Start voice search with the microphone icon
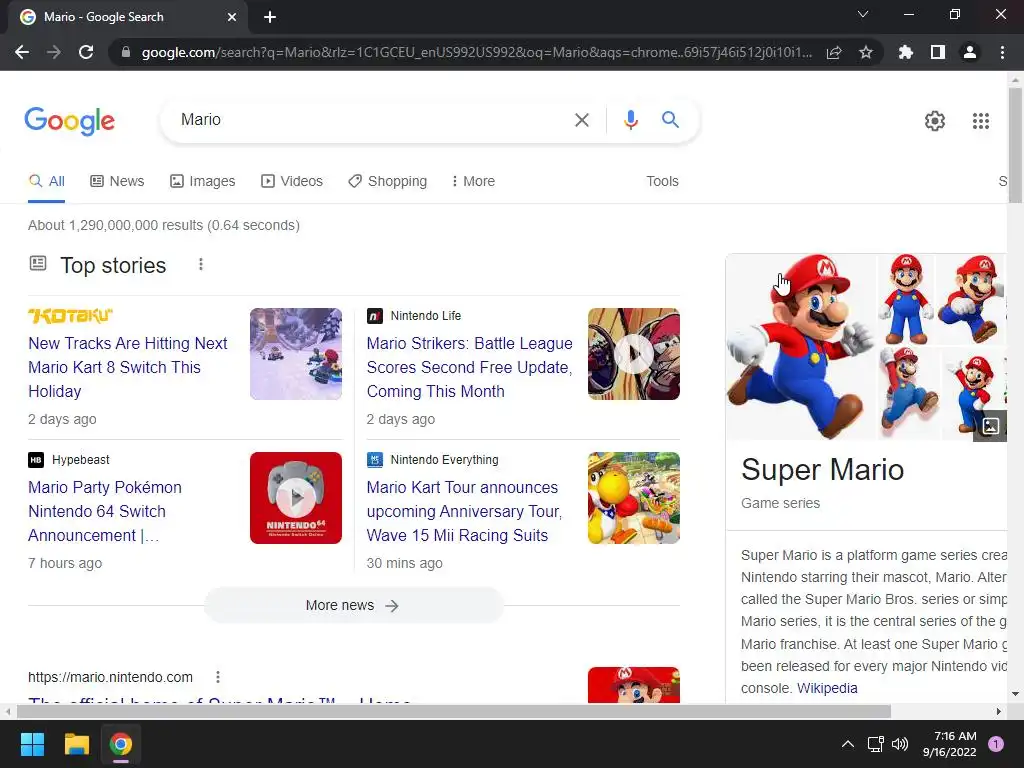The image size is (1024, 768). click(x=630, y=120)
